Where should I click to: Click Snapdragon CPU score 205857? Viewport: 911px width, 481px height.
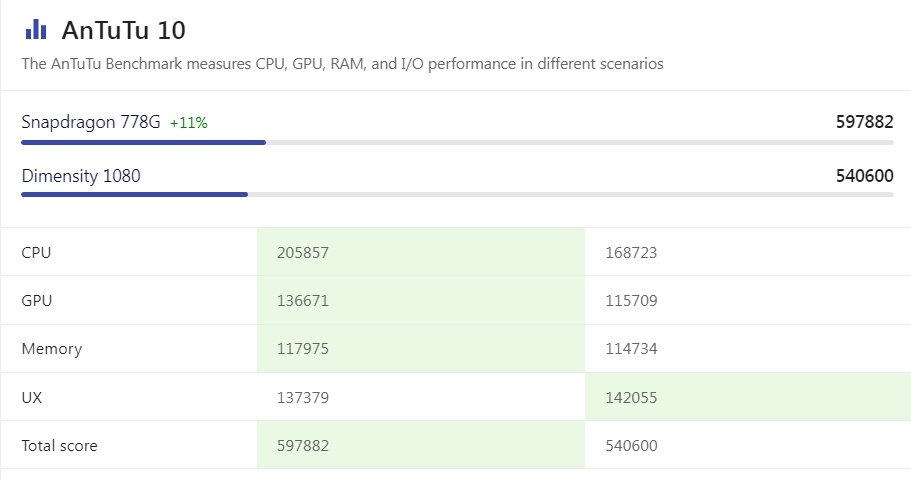303,253
